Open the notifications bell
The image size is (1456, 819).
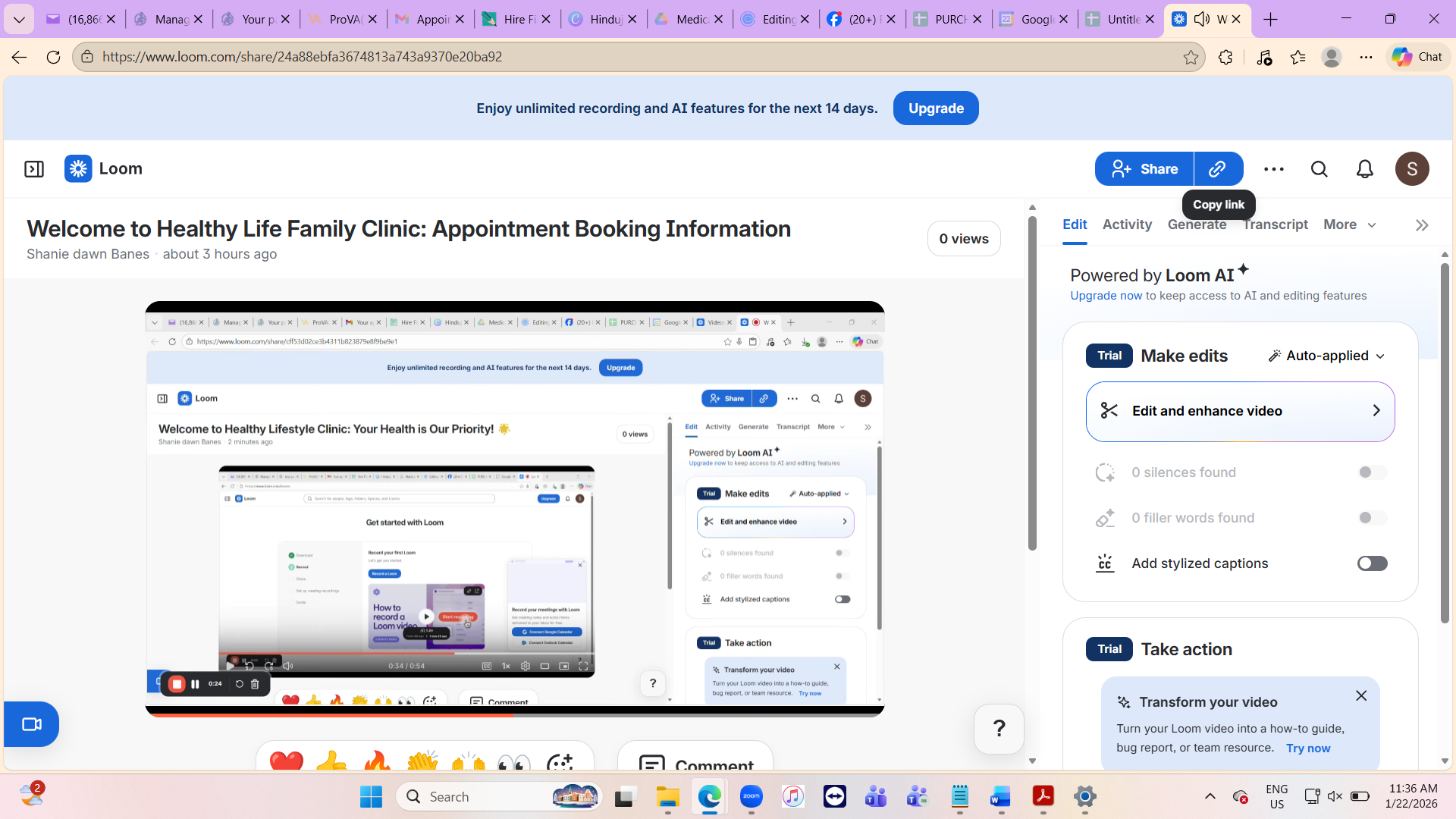pos(1365,169)
